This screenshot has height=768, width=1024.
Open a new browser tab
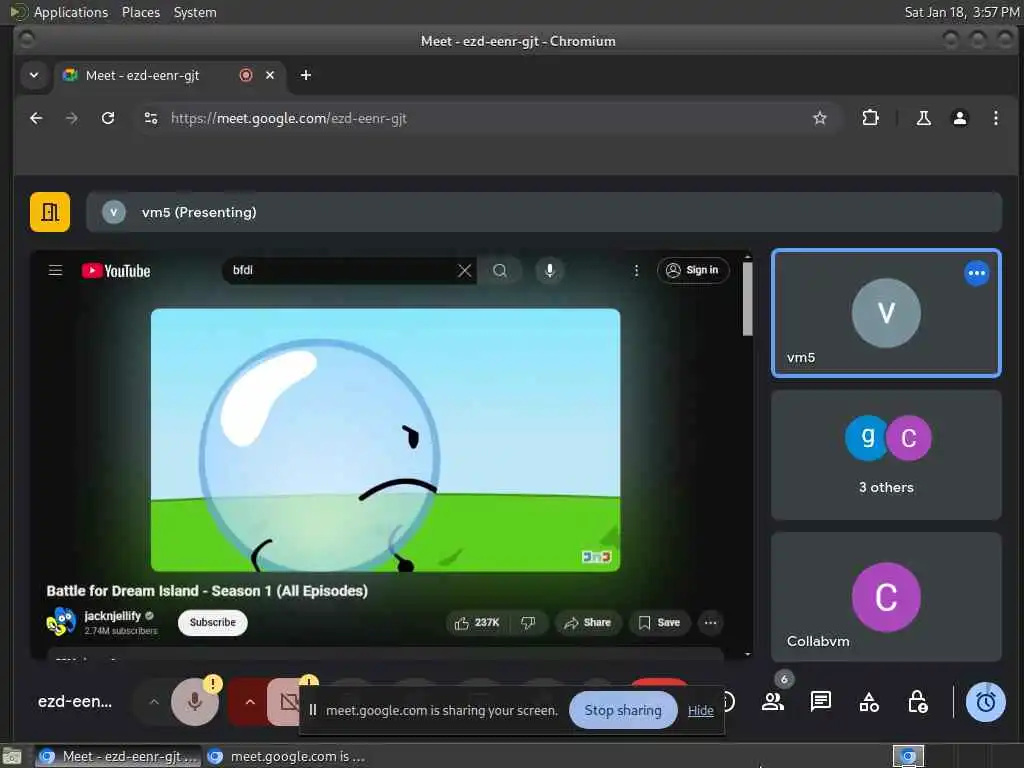point(306,75)
